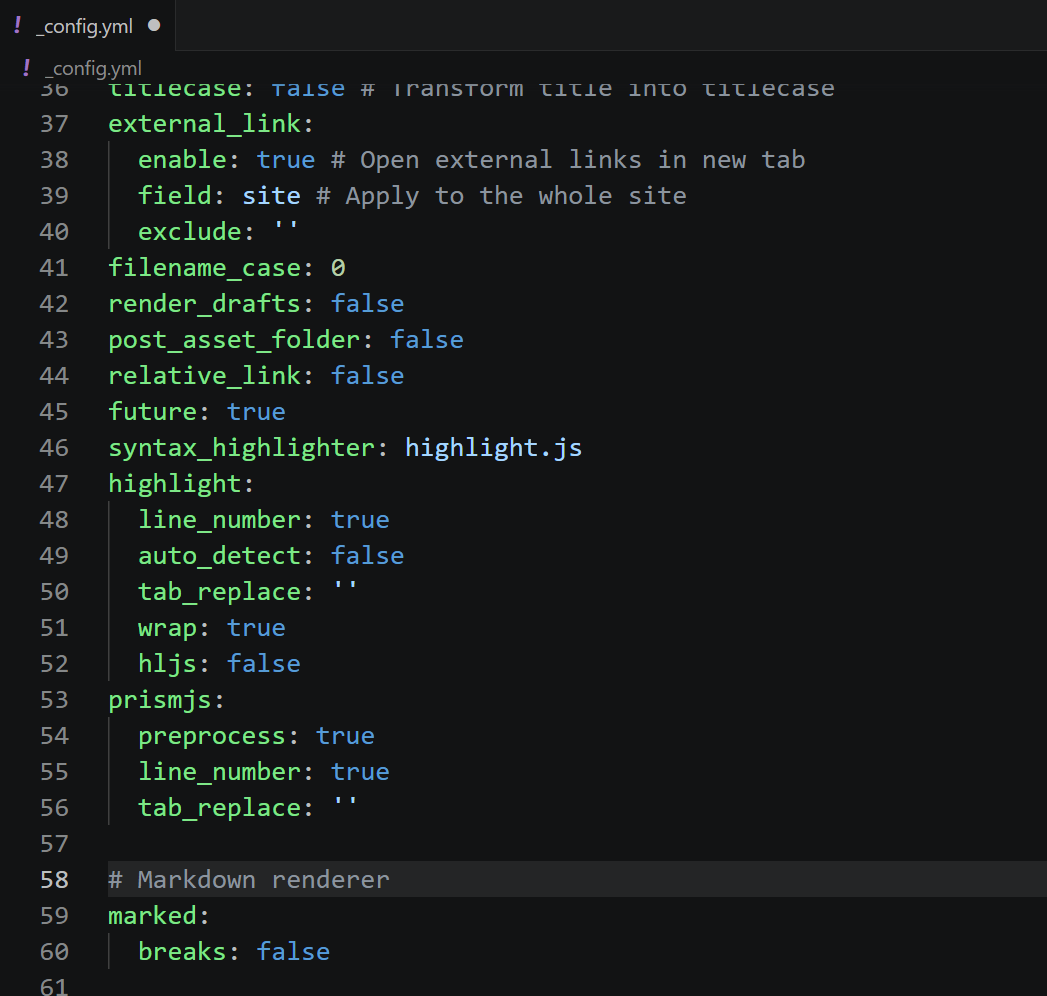This screenshot has width=1047, height=996.
Task: Click the external_link key name
Action: pos(204,124)
